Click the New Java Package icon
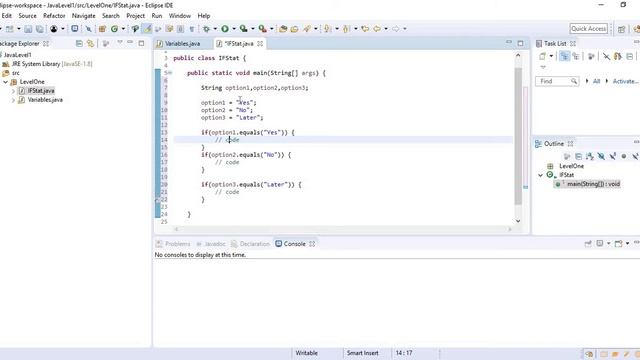 102,29
